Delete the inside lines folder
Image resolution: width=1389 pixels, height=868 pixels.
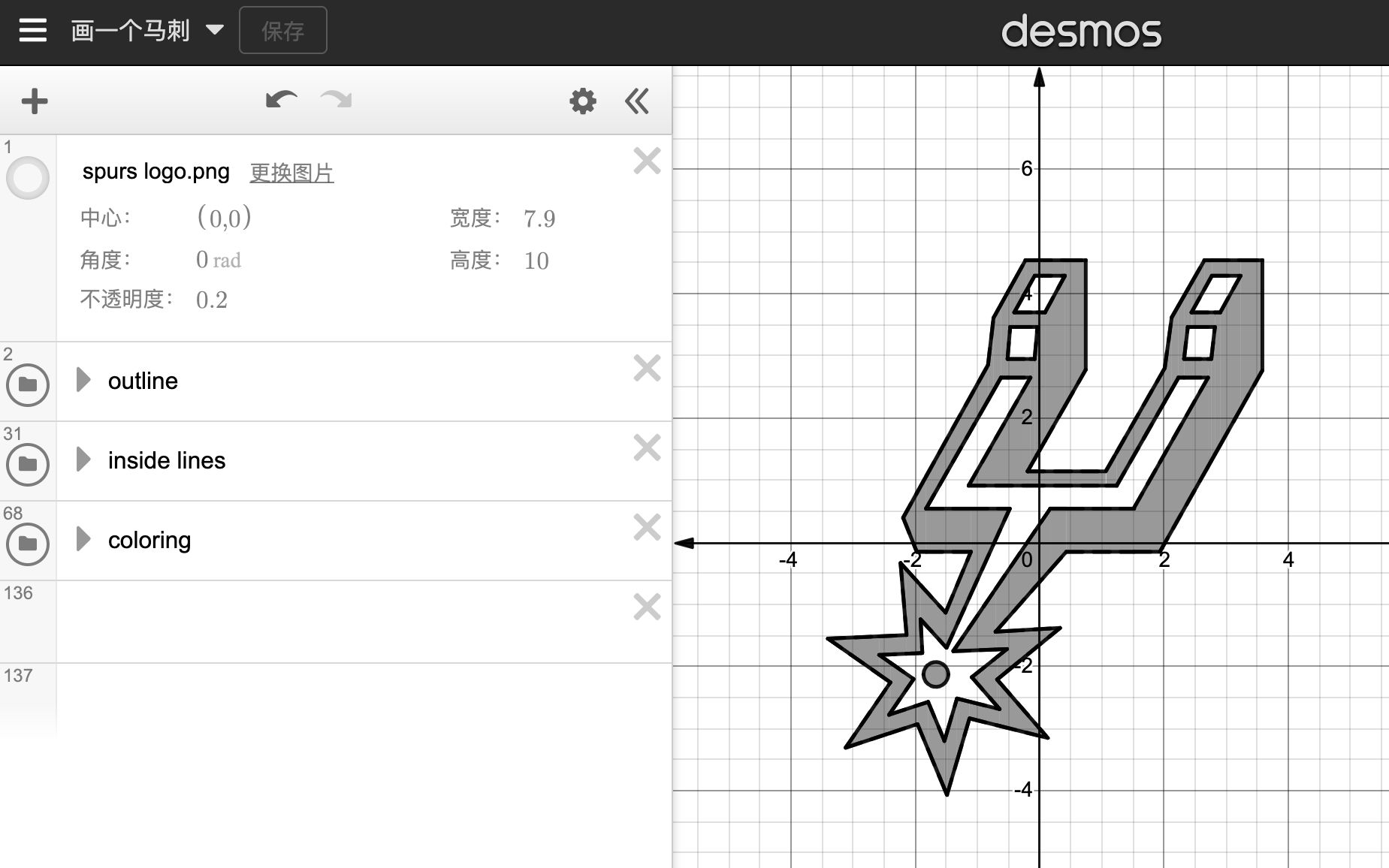647,448
